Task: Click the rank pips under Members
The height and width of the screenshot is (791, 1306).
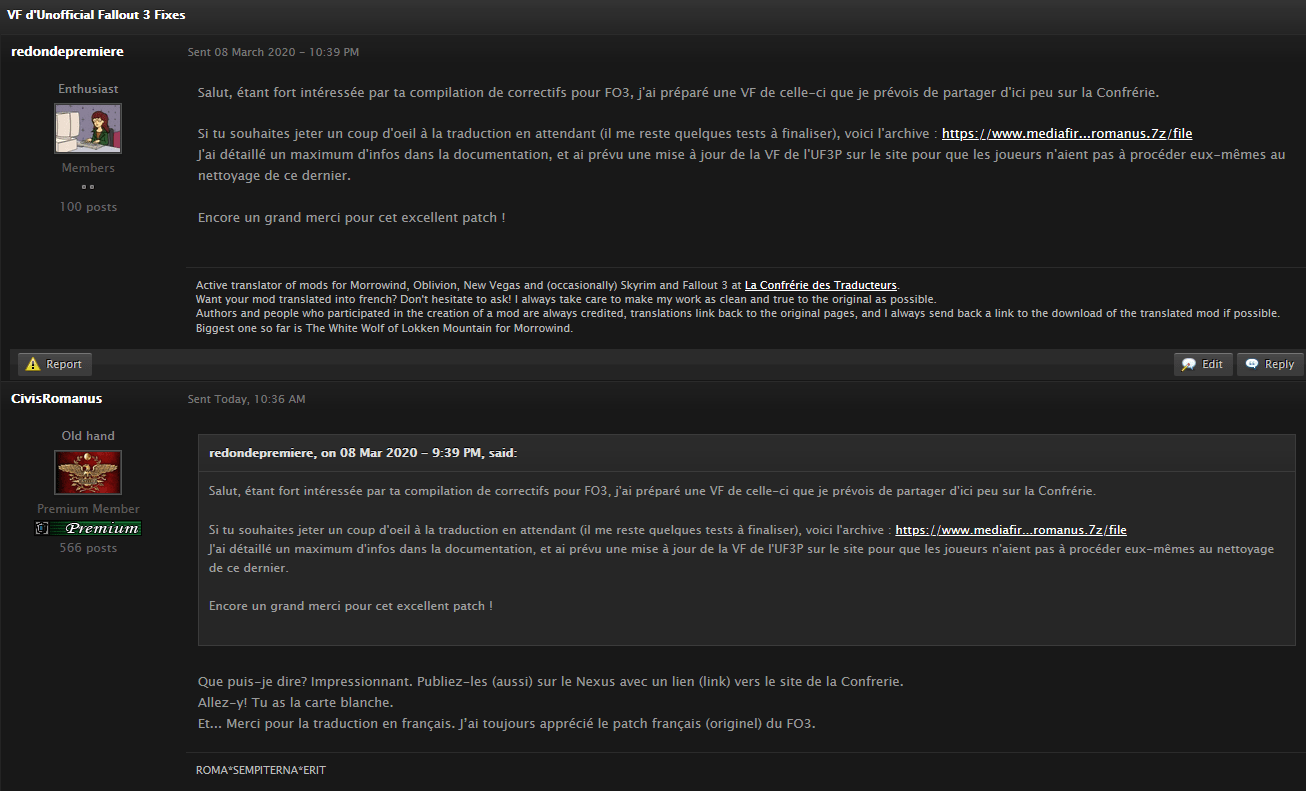Action: (x=88, y=187)
